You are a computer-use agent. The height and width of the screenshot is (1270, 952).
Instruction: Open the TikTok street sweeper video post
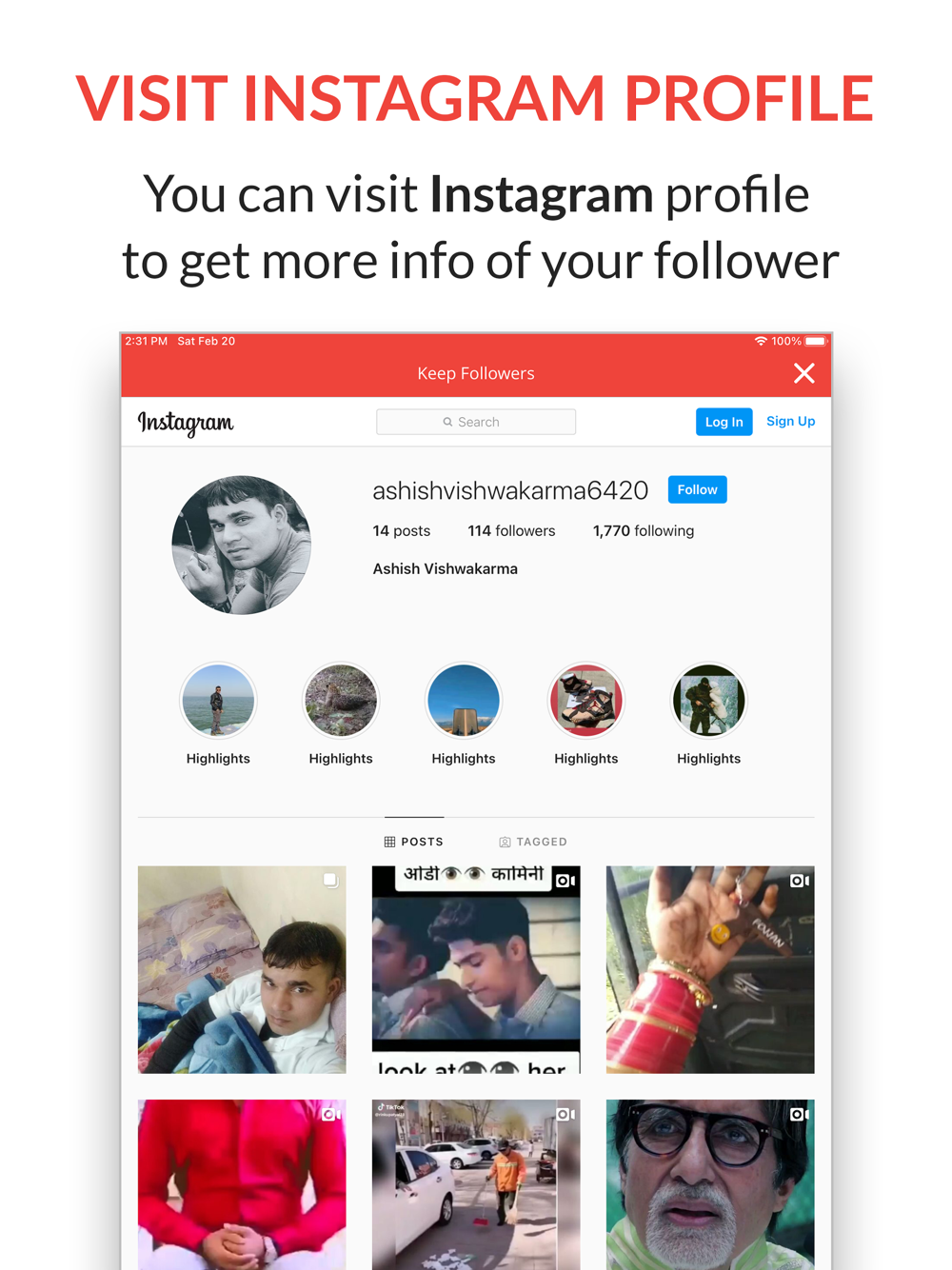(x=476, y=1184)
